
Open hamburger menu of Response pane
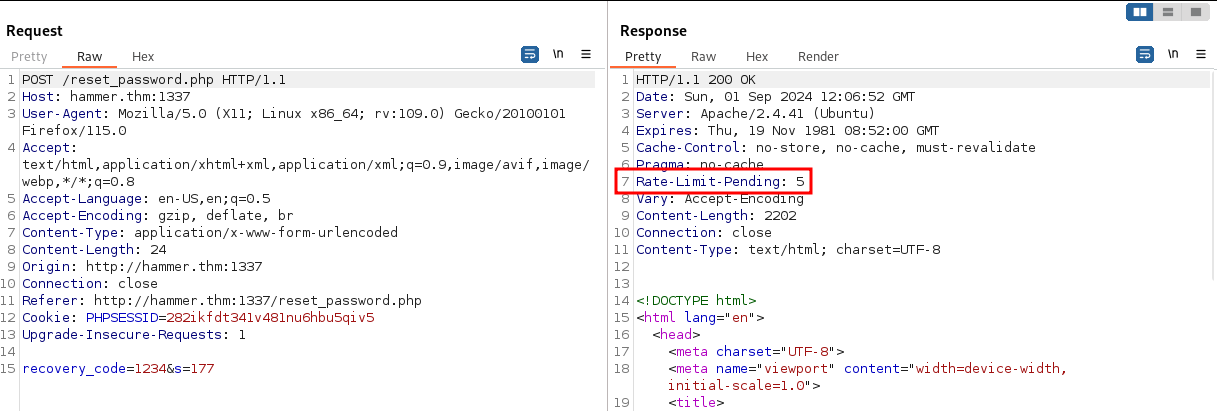click(1200, 54)
